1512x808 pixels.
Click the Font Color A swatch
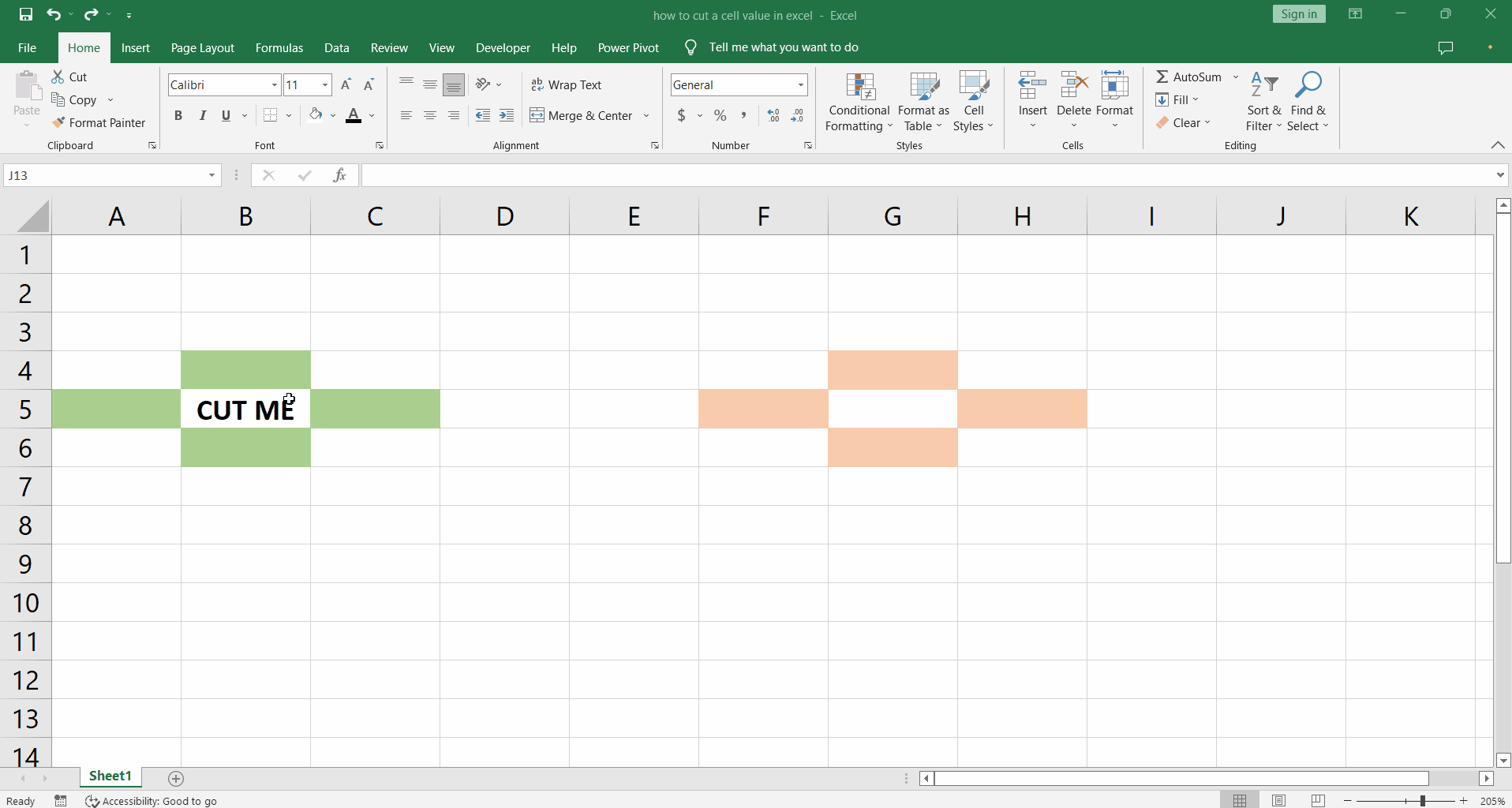[x=354, y=115]
